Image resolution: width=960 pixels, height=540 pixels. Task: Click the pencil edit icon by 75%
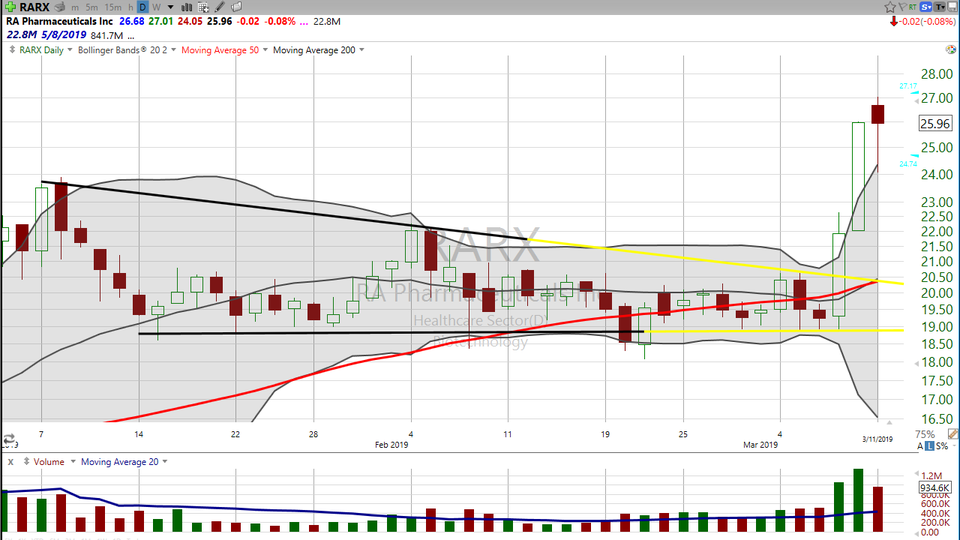[x=953, y=434]
